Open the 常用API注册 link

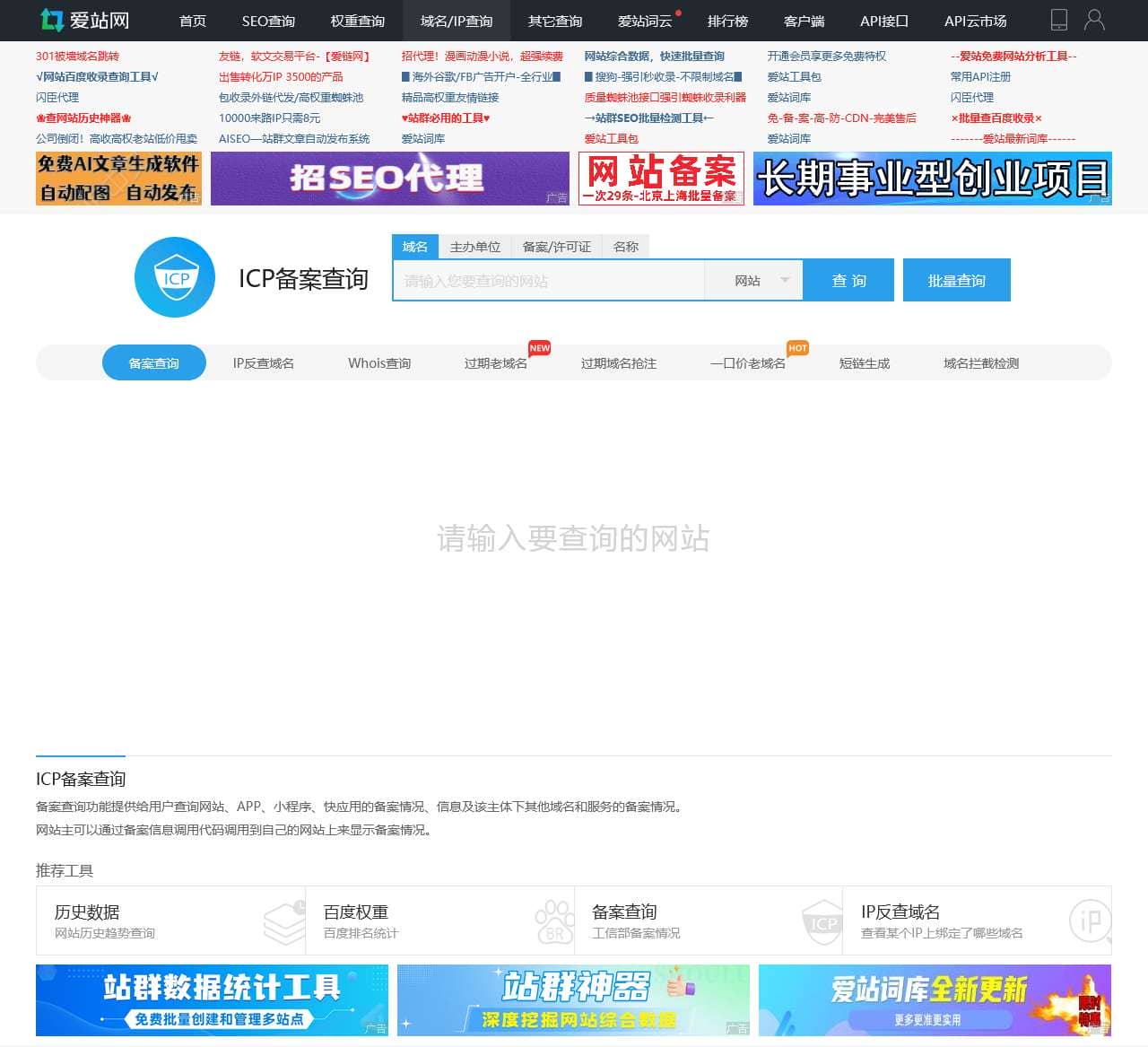click(x=980, y=76)
